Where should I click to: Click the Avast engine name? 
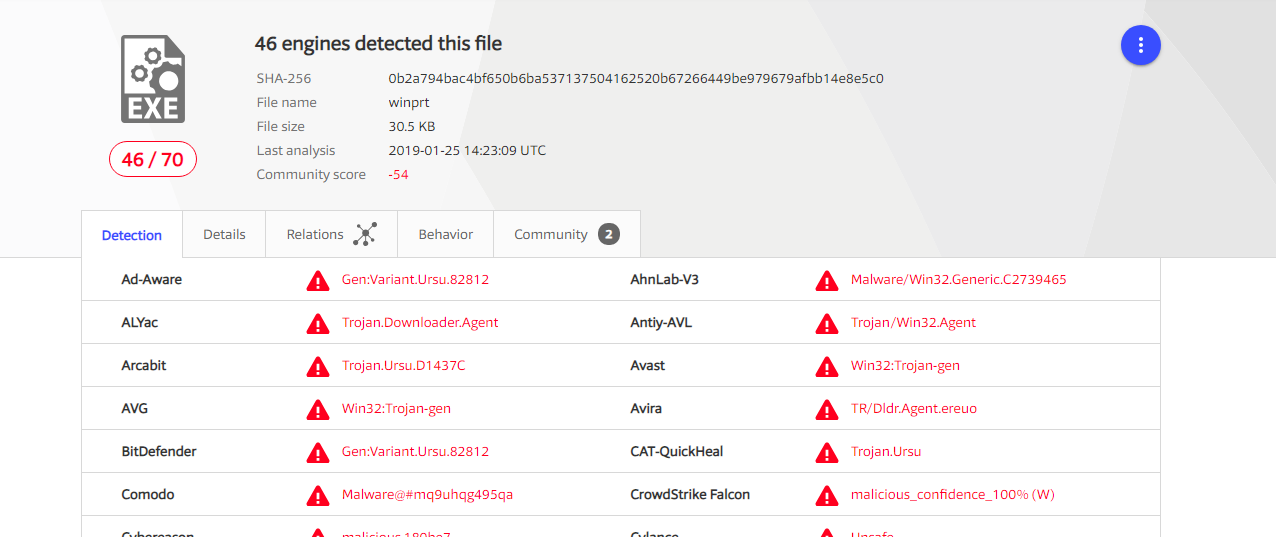click(x=648, y=366)
